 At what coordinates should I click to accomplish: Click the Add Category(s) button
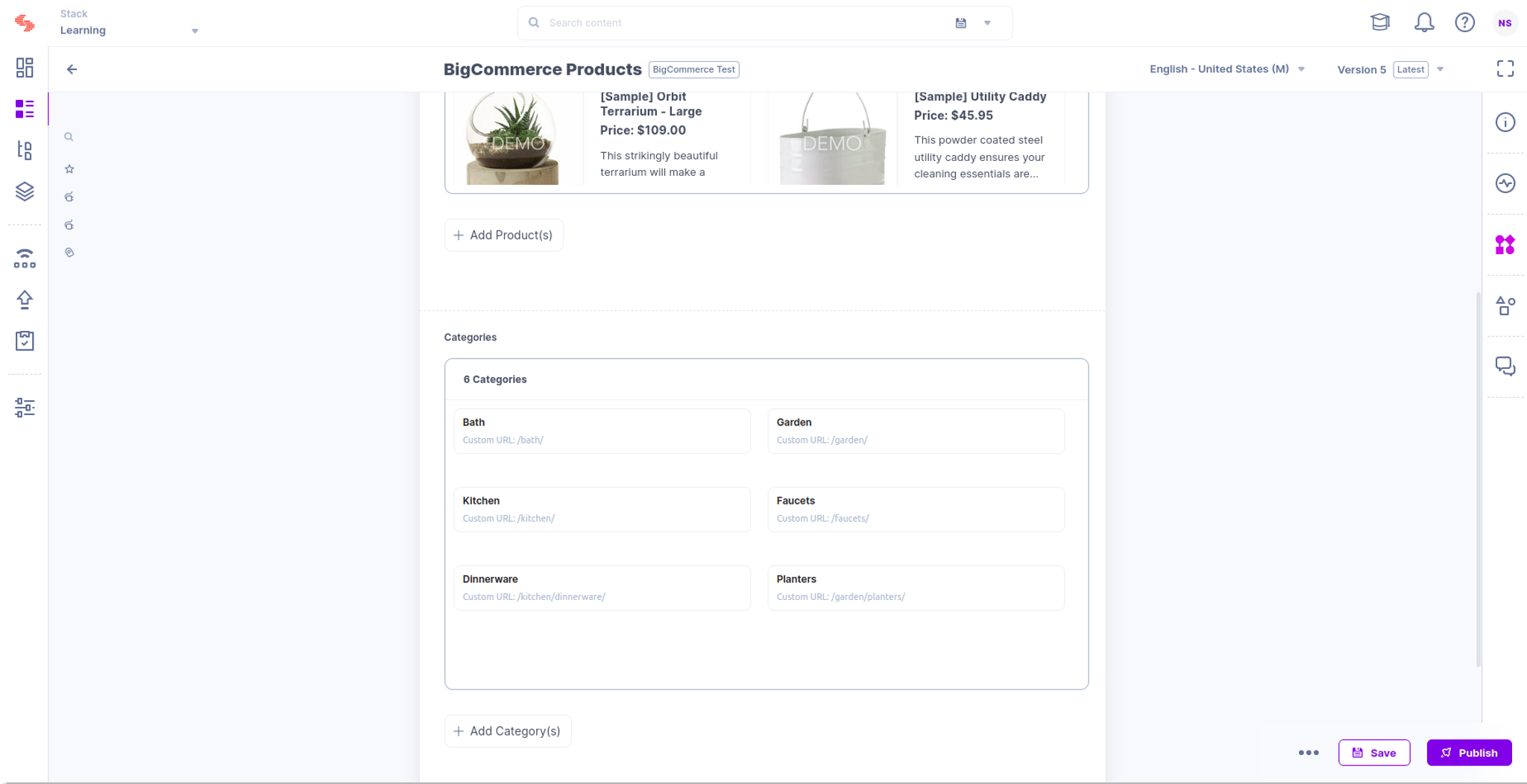tap(507, 731)
